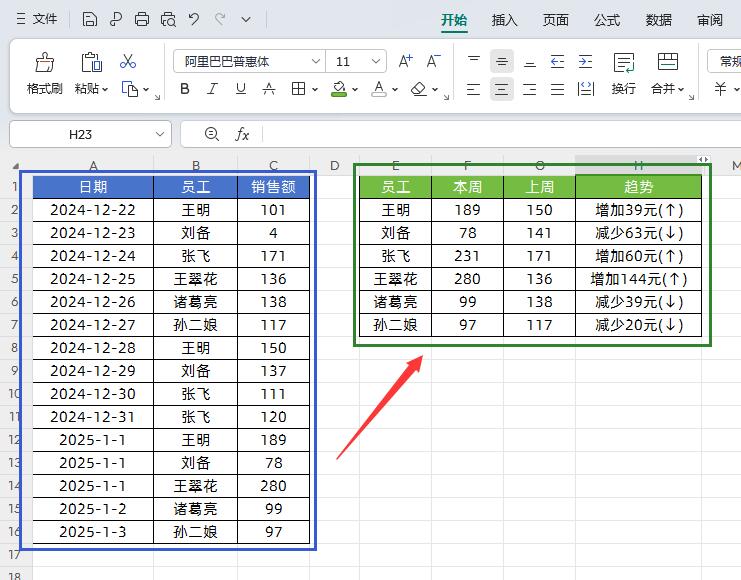The image size is (741, 580).
Task: Expand the Name Box dropdown arrow
Action: [x=160, y=135]
